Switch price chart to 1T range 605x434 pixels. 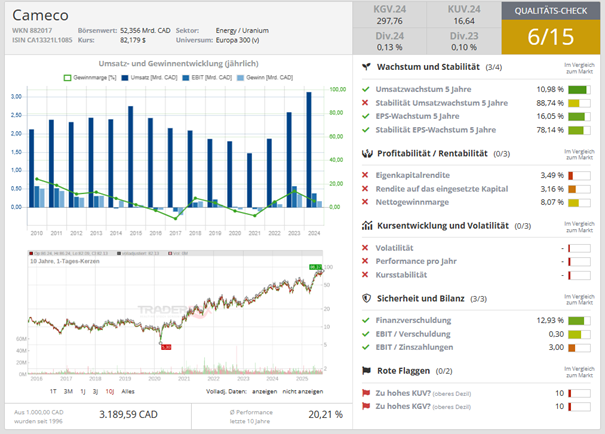point(53,392)
